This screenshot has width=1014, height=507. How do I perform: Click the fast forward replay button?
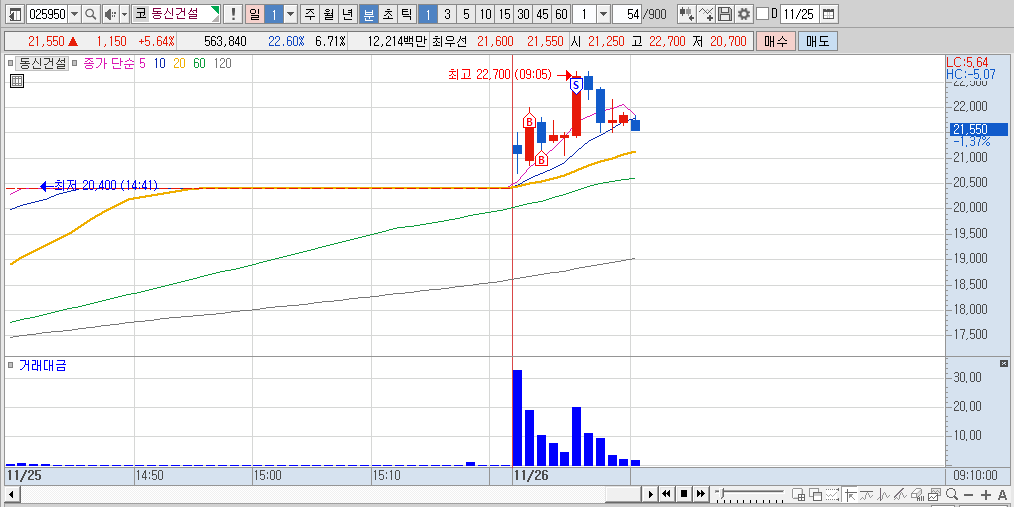pos(700,494)
